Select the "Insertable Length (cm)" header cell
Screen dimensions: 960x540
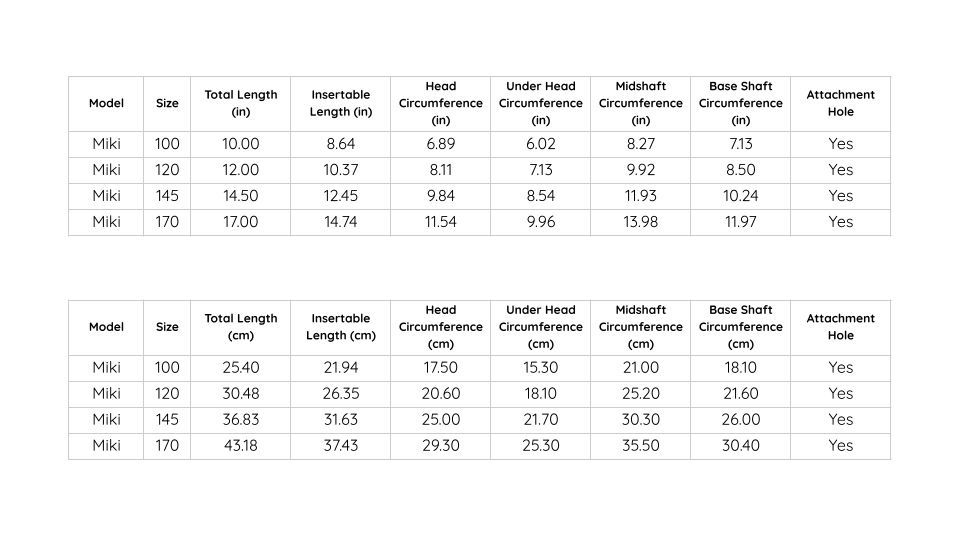coord(341,327)
